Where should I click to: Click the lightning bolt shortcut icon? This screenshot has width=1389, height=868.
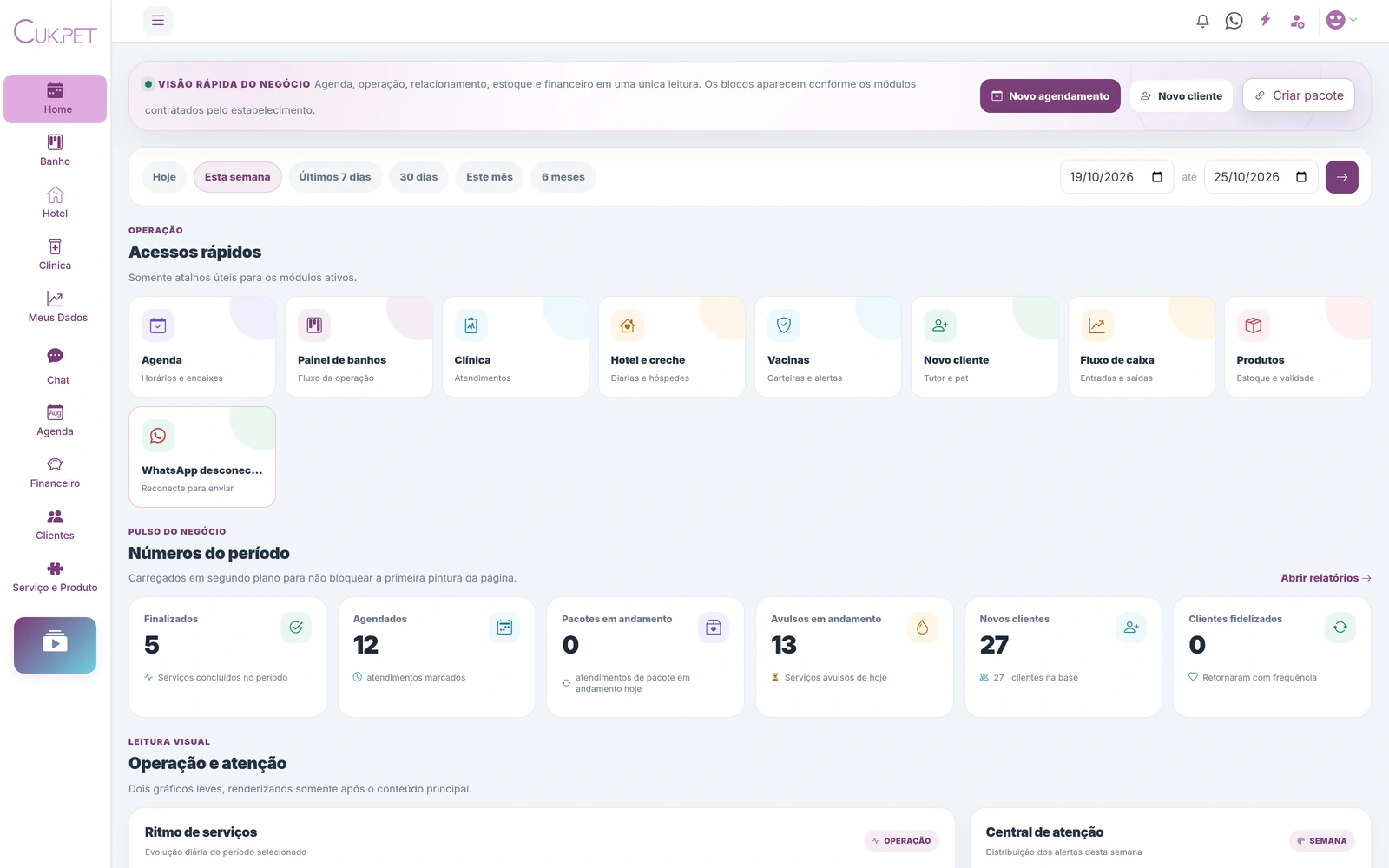pos(1266,20)
